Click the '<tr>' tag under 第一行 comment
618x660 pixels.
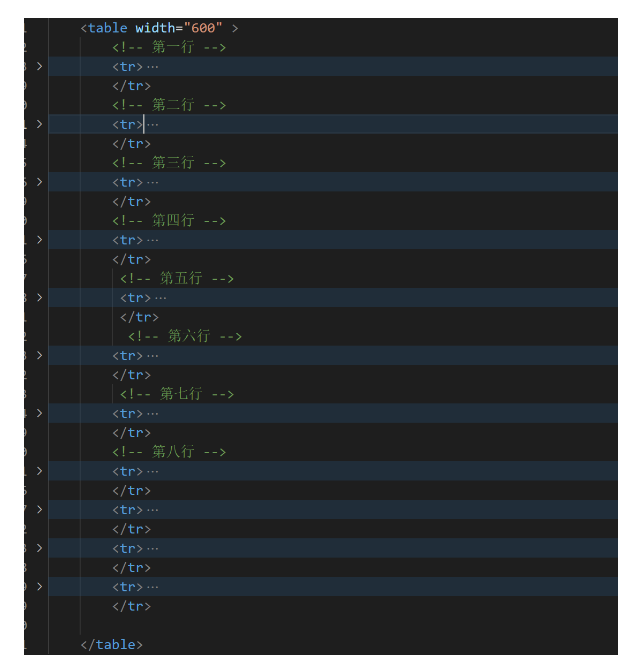pyautogui.click(x=128, y=67)
